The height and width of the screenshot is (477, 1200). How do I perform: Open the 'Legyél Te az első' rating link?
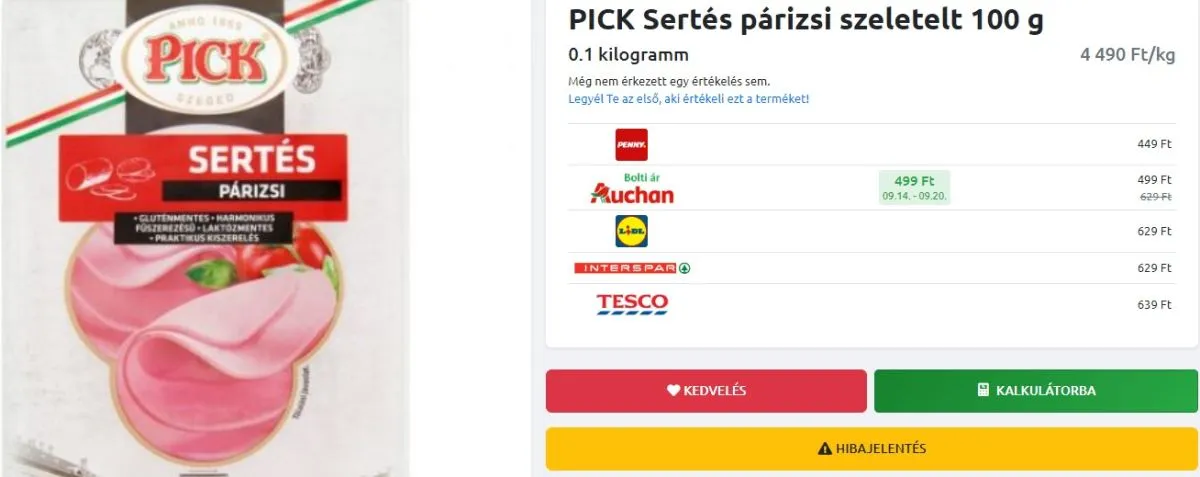(688, 99)
